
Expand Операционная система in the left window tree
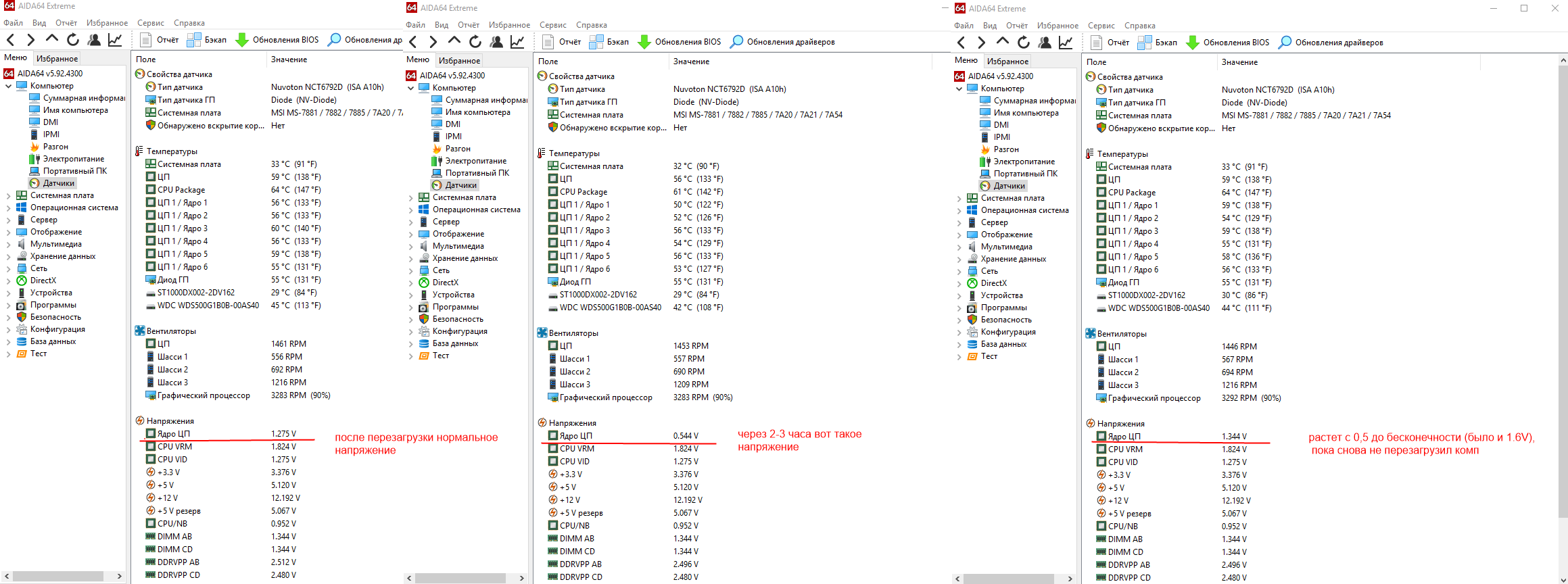coord(8,208)
